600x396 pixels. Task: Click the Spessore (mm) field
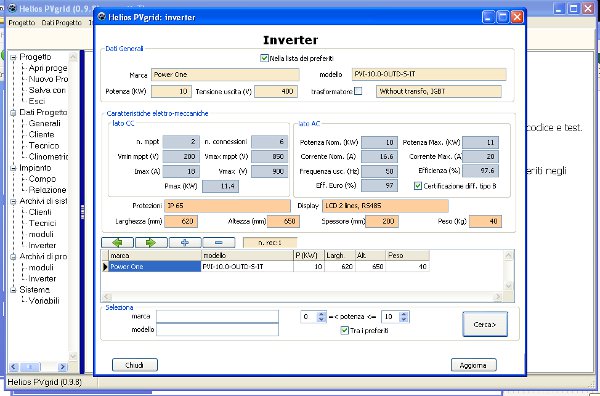pyautogui.click(x=382, y=221)
